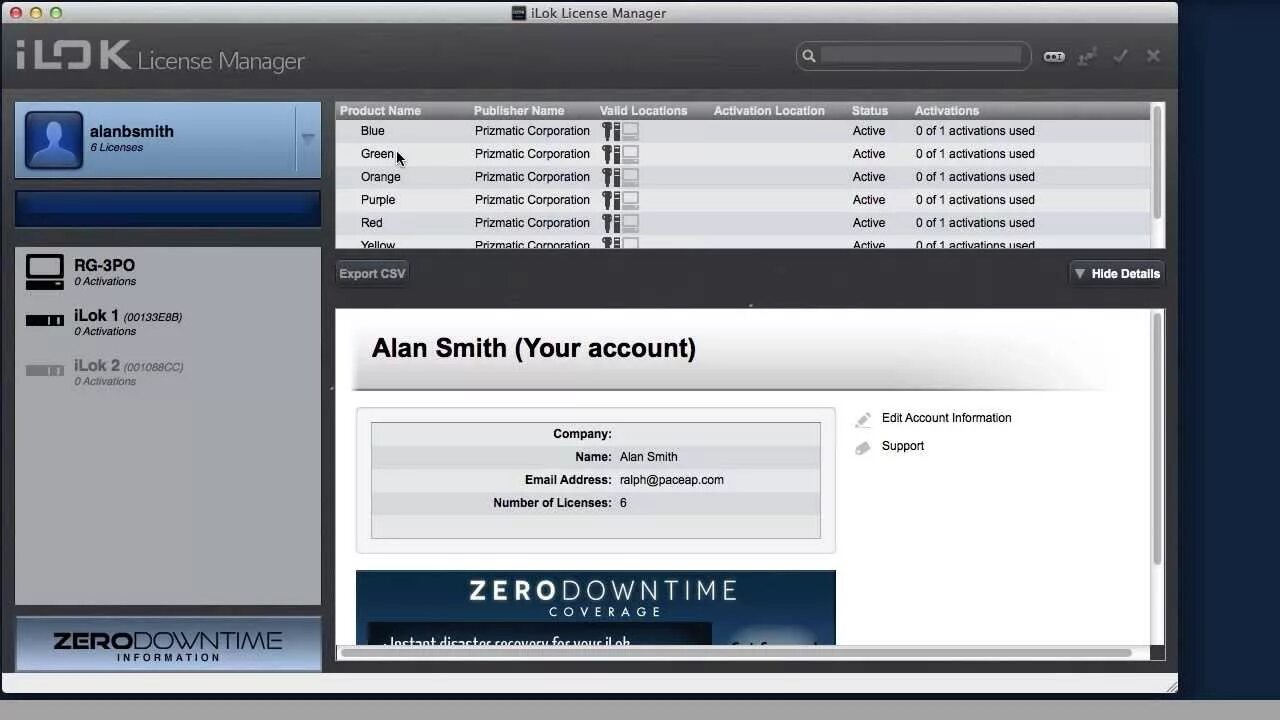The height and width of the screenshot is (720, 1280).
Task: Select the iLok 1 dongle icon
Action: click(45, 320)
